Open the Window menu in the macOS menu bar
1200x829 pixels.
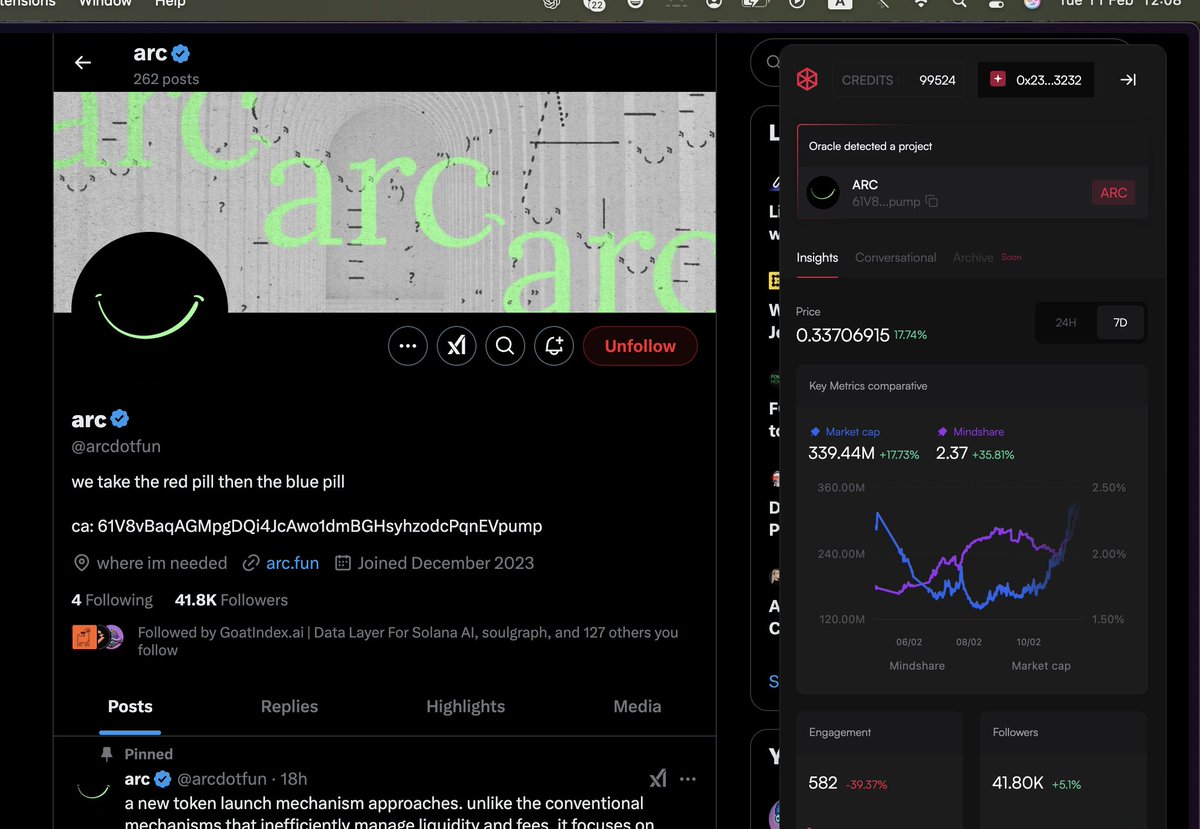tap(105, 3)
